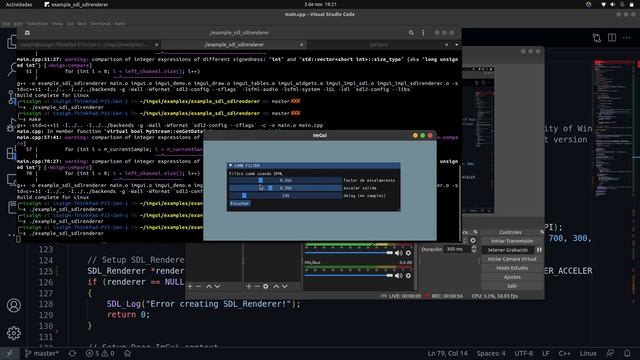Open the View menu in VS Code
640x360 pixels.
click(x=58, y=24)
